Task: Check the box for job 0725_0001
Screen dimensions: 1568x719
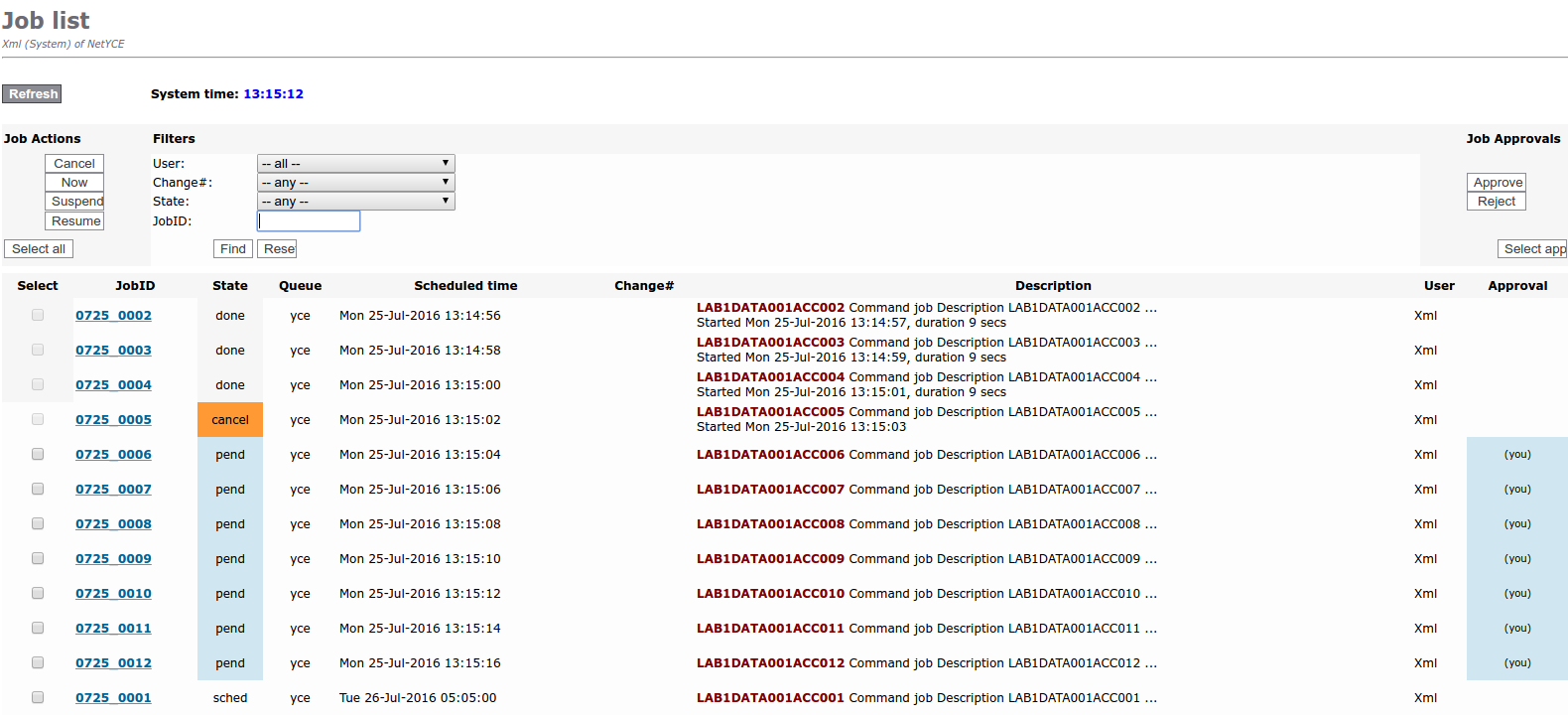Action: [38, 697]
